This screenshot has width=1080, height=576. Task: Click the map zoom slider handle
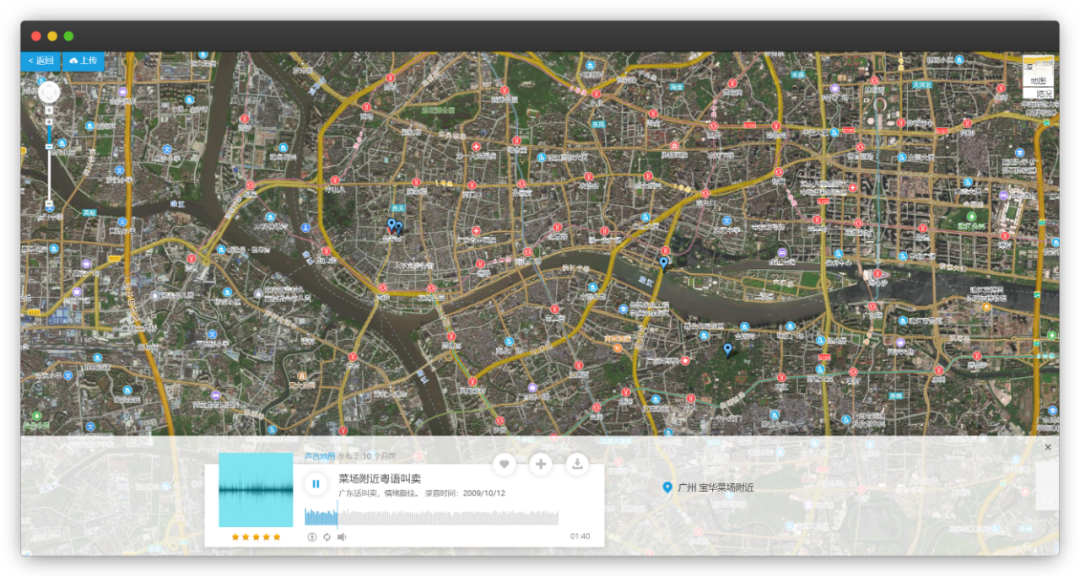(x=49, y=146)
